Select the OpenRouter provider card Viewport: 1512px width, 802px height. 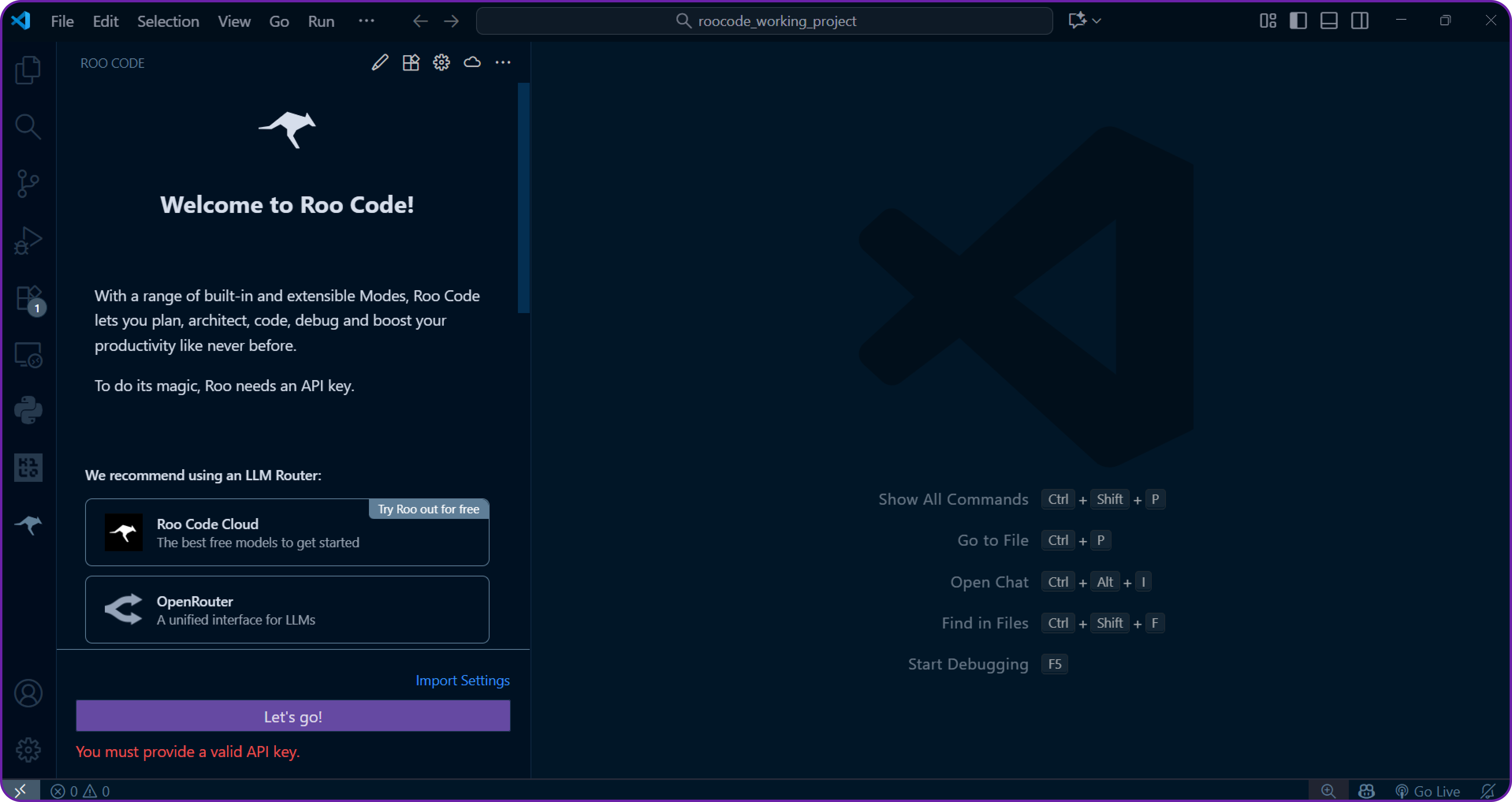pyautogui.click(x=287, y=610)
